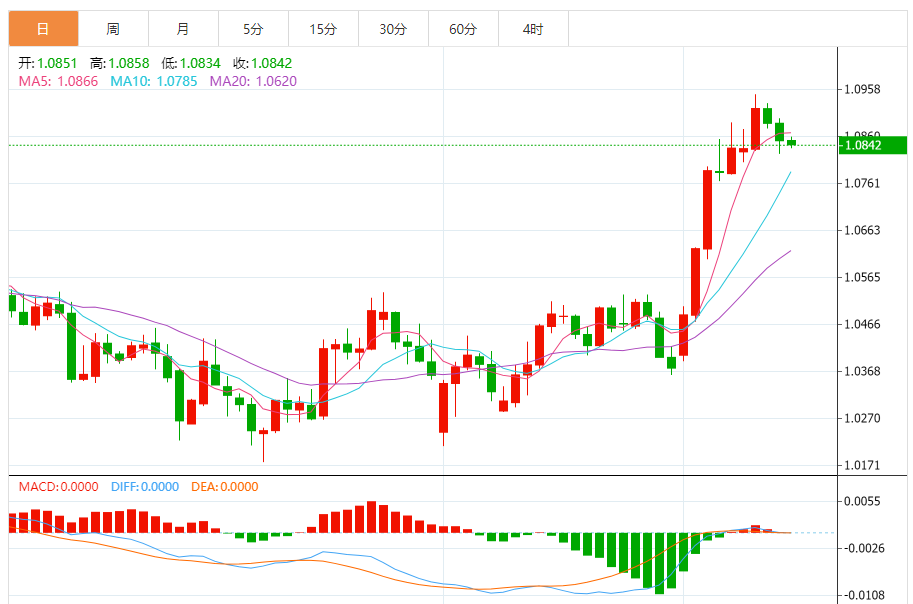Click the 1.0466 price axis label
Image resolution: width=913 pixels, height=604 pixels.
pos(862,324)
